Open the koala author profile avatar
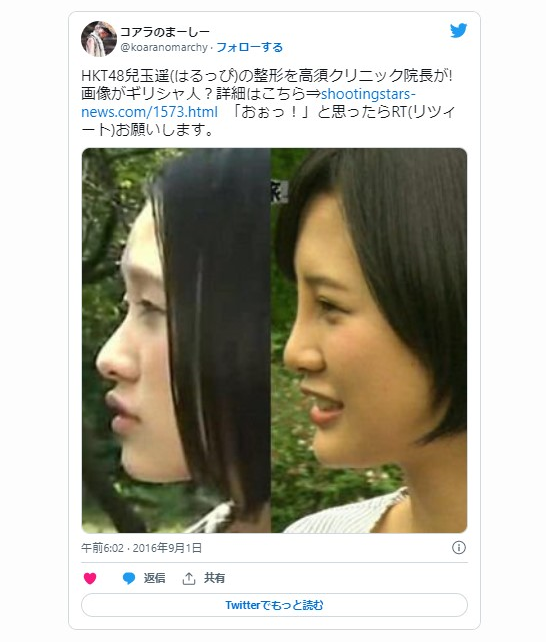546x642 pixels. [x=99, y=39]
